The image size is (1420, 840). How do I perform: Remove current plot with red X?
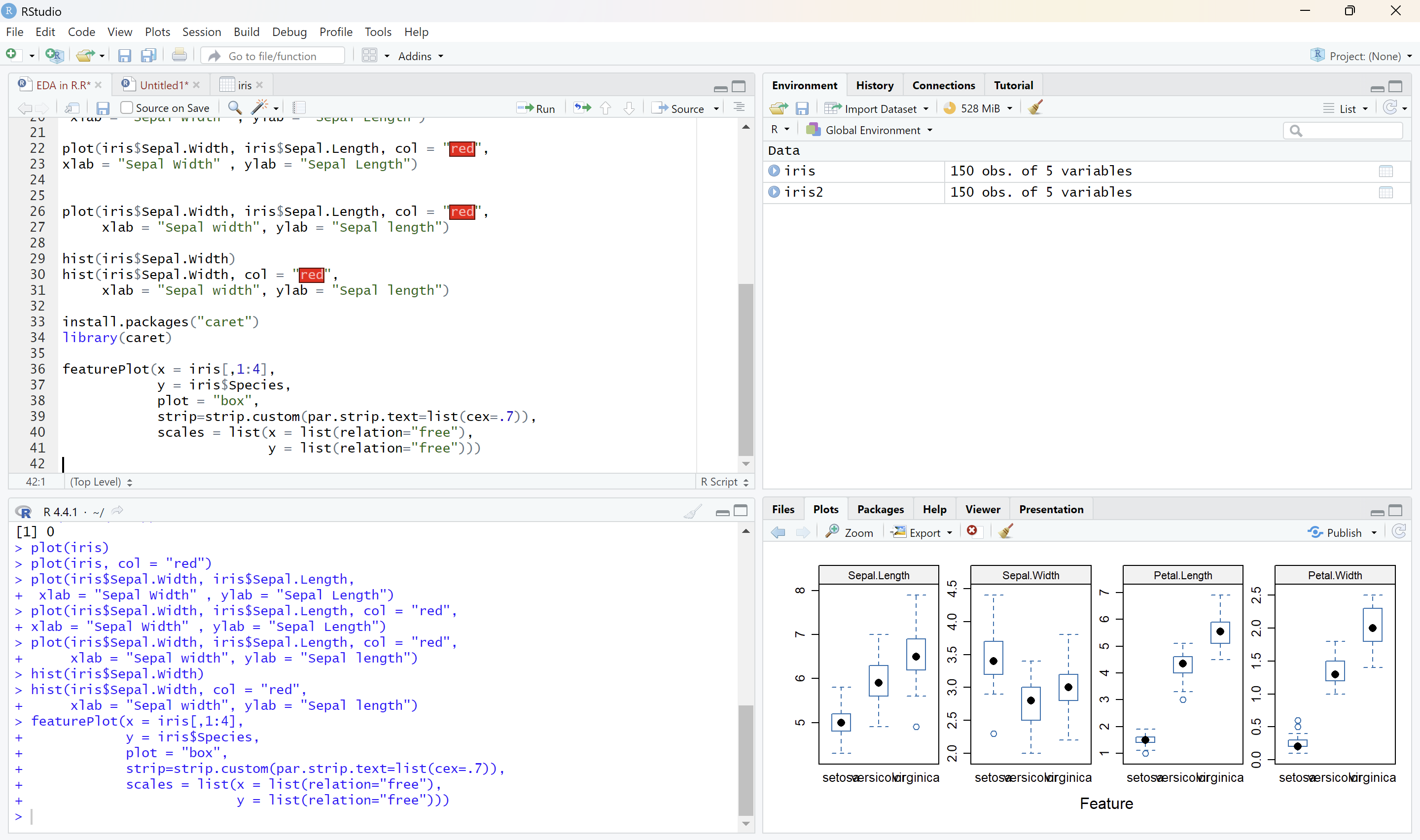tap(972, 531)
